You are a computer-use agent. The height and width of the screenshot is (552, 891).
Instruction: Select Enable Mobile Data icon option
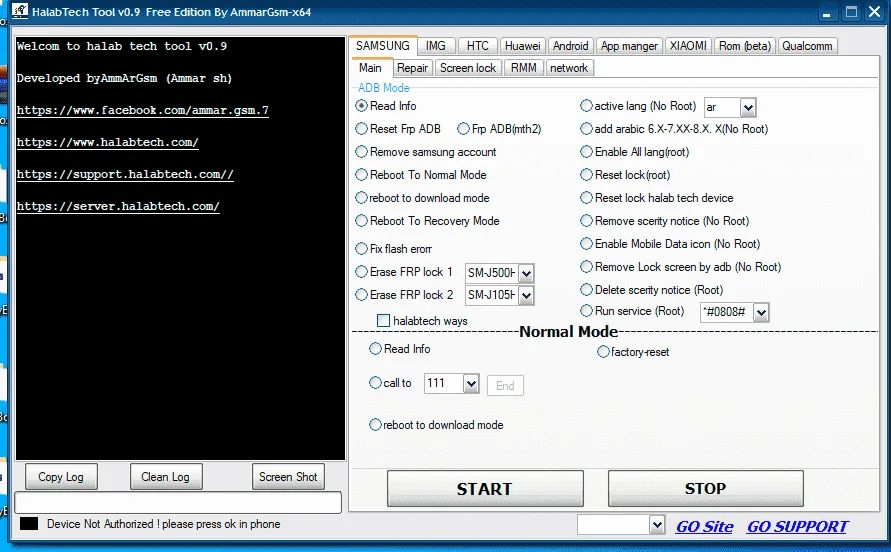586,244
